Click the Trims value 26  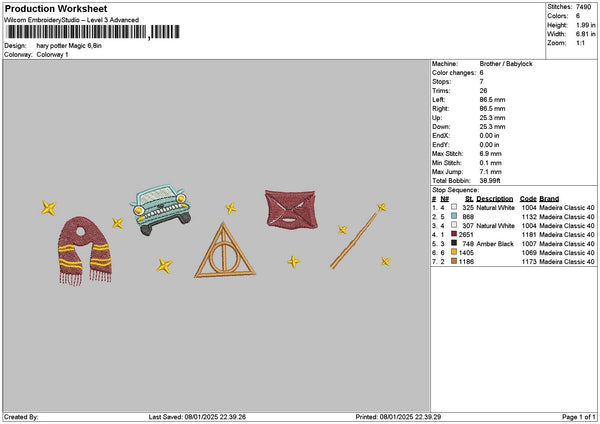click(483, 91)
